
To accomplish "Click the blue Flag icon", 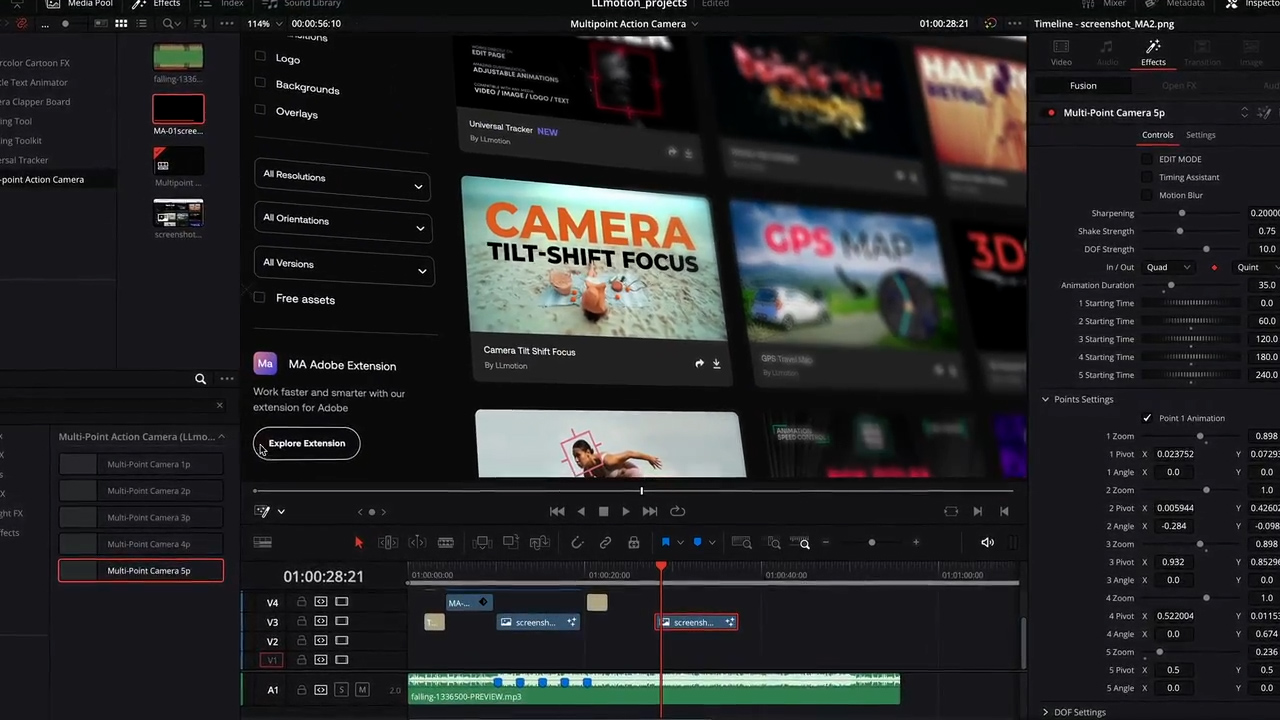I will point(666,542).
